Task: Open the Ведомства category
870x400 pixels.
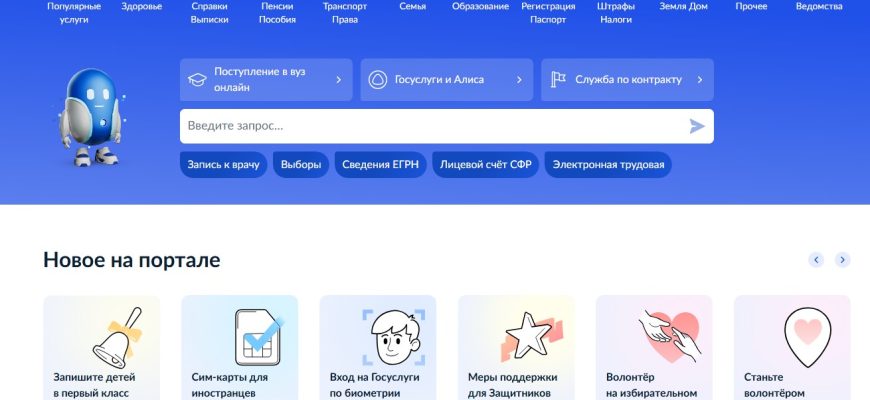Action: [x=819, y=7]
